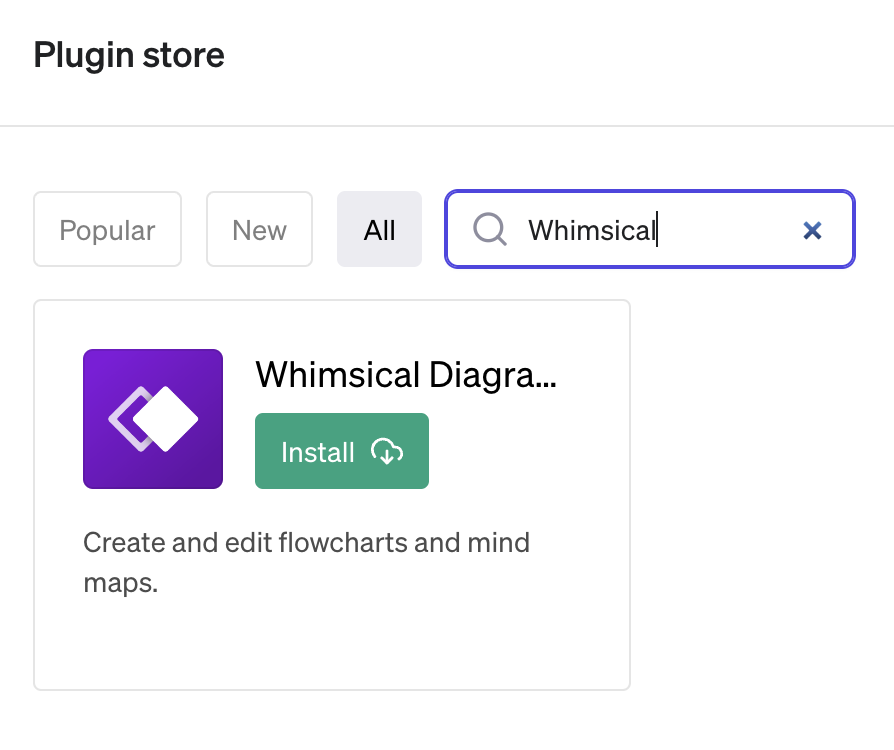This screenshot has width=894, height=750.
Task: Focus the search box containing Whimsical
Action: tap(650, 229)
